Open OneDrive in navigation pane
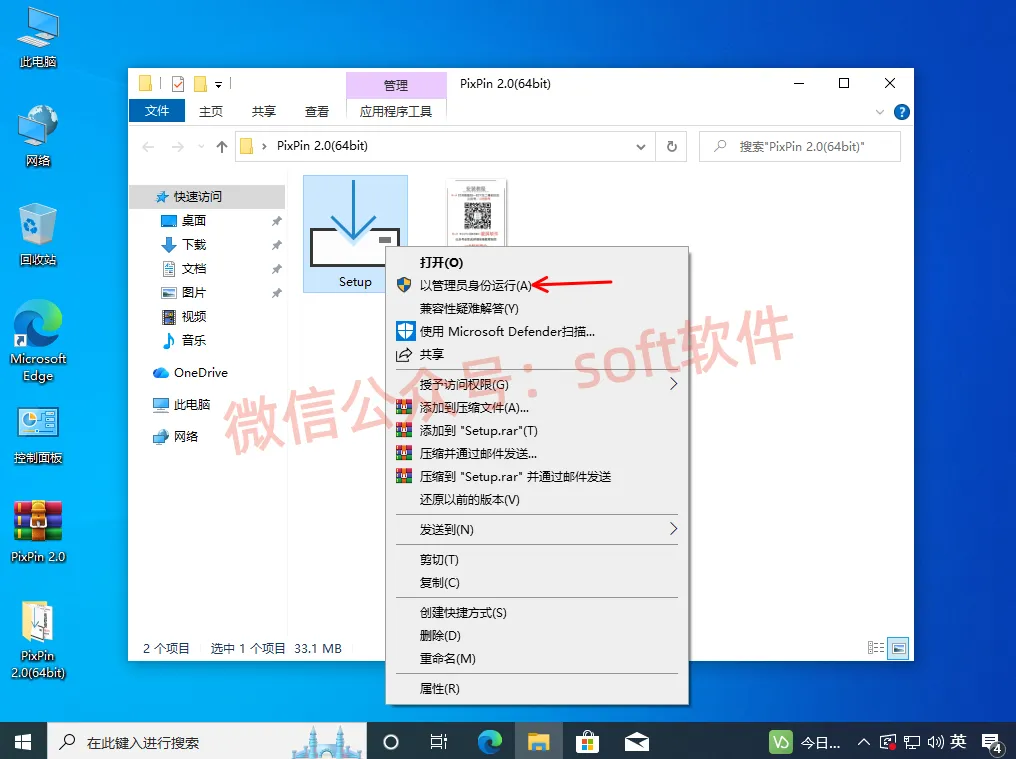This screenshot has height=759, width=1016. tap(201, 373)
